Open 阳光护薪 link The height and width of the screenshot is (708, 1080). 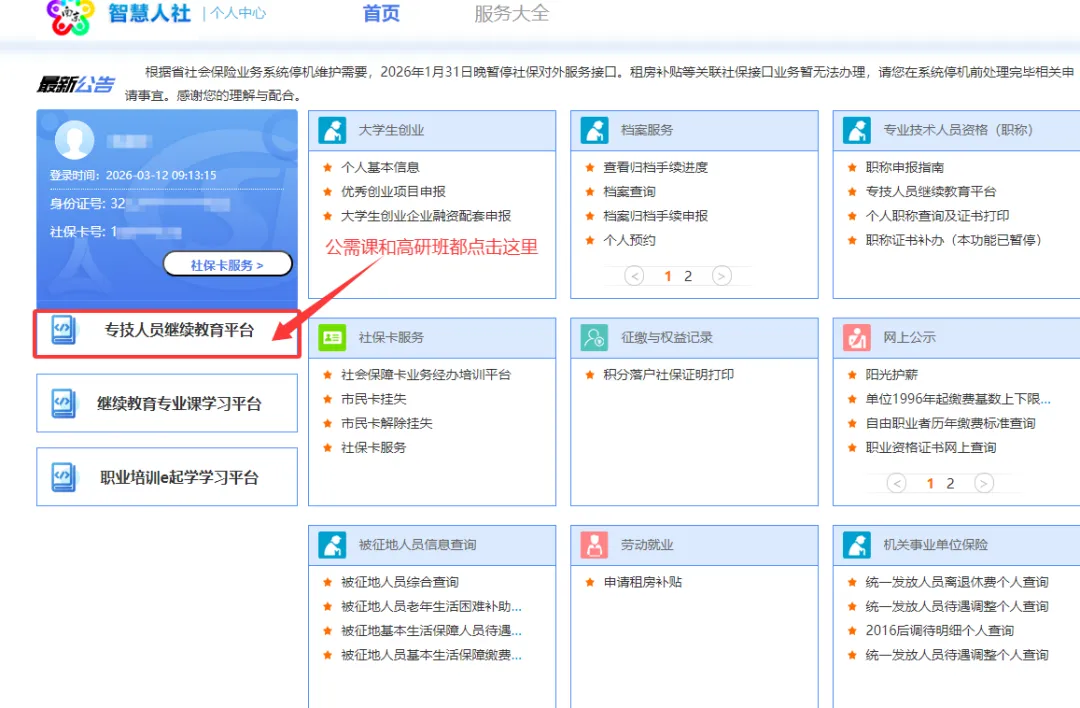(x=892, y=375)
